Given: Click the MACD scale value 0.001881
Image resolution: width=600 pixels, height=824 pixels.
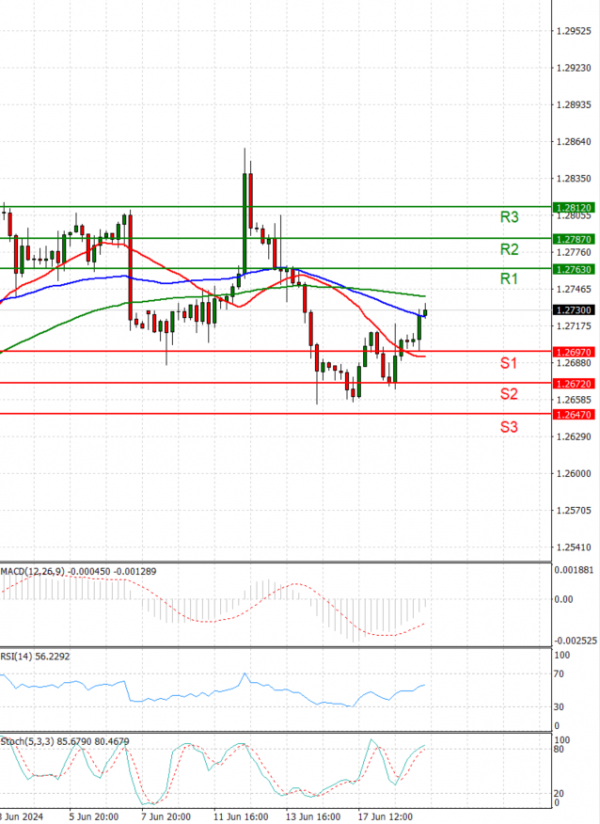Looking at the screenshot, I should (x=574, y=570).
